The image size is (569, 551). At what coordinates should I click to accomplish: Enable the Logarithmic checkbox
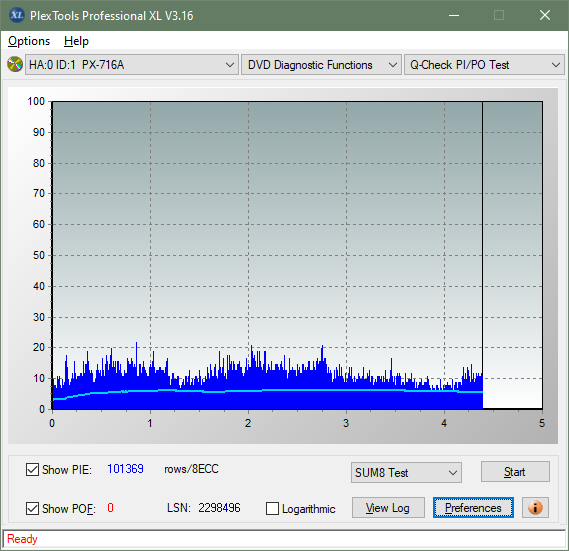(x=272, y=508)
